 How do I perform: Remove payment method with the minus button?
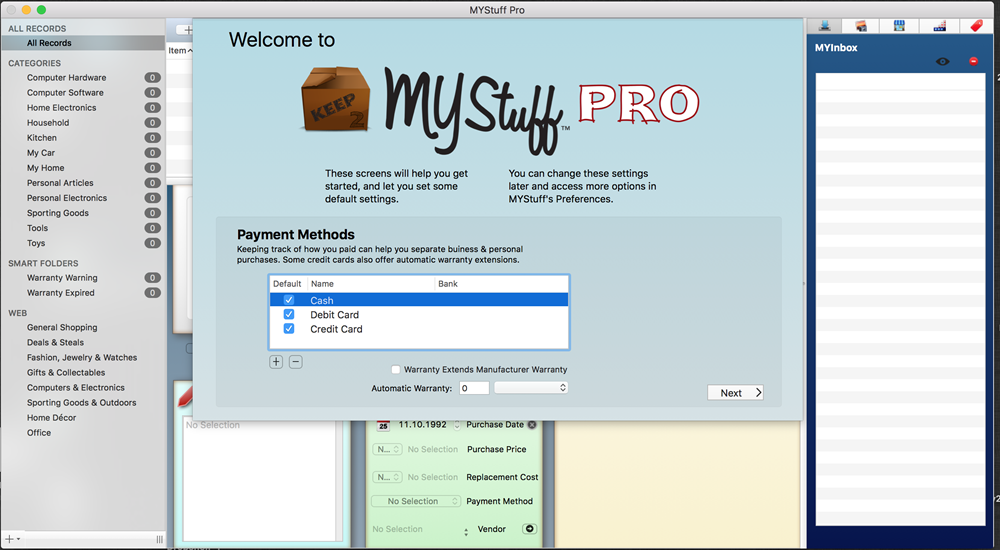(295, 362)
